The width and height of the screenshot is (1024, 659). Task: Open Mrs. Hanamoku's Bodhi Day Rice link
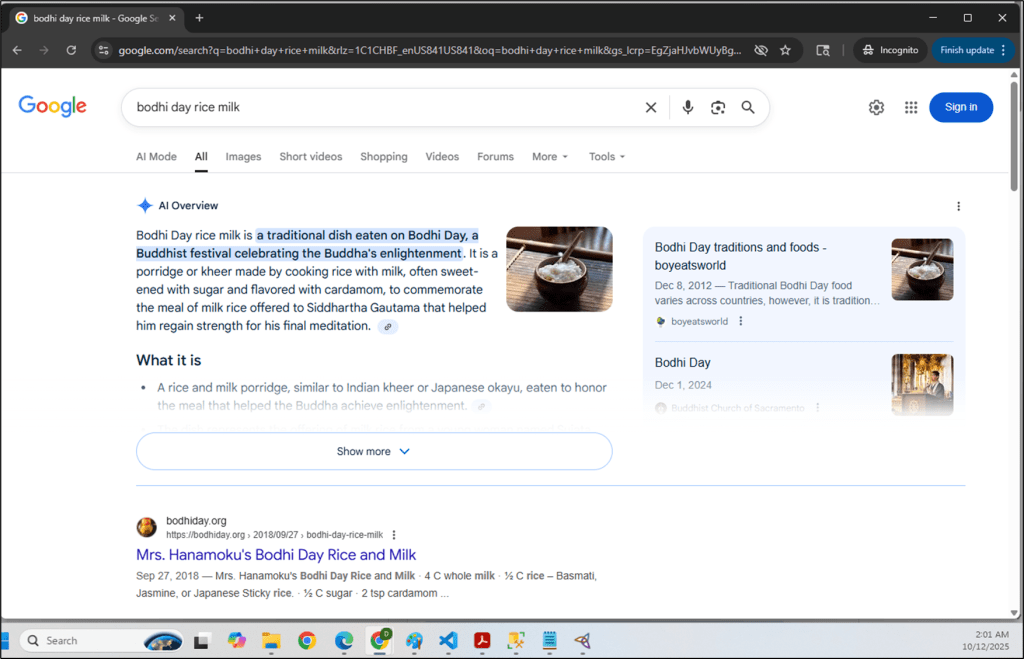point(276,555)
